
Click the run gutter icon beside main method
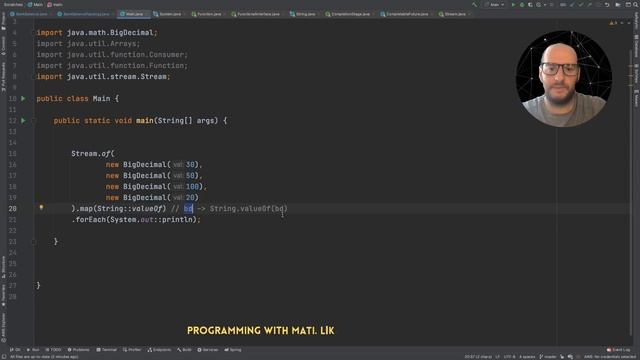tap(23, 120)
